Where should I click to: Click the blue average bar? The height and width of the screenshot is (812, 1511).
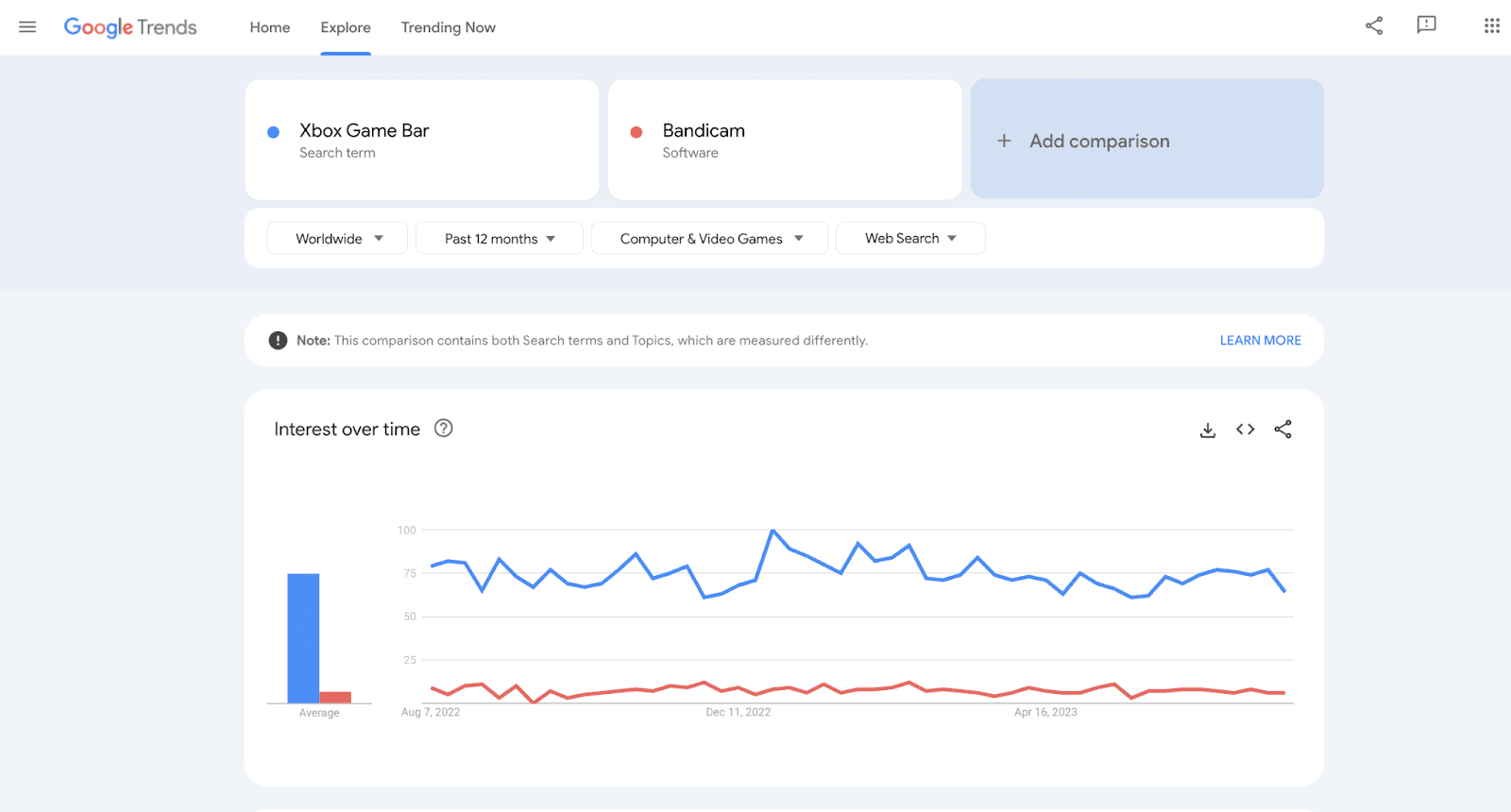[303, 637]
